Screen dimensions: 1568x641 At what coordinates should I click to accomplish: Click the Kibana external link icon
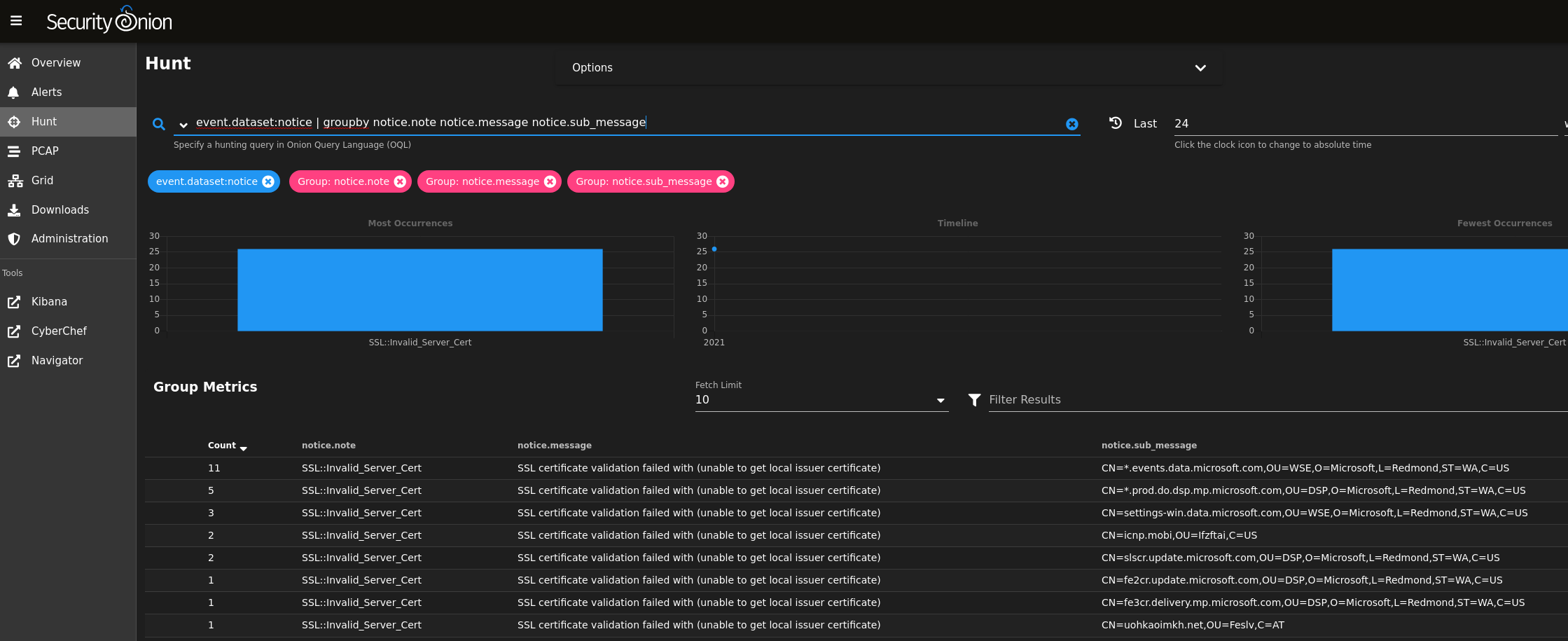tap(14, 302)
